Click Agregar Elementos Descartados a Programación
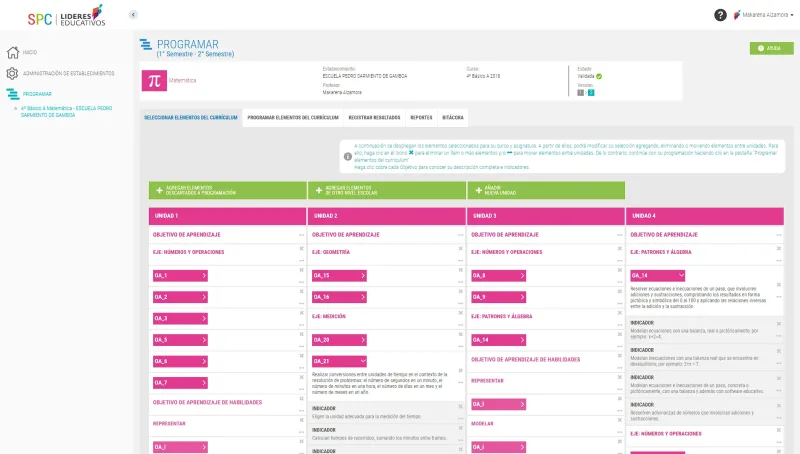This screenshot has height=454, width=800. click(228, 190)
